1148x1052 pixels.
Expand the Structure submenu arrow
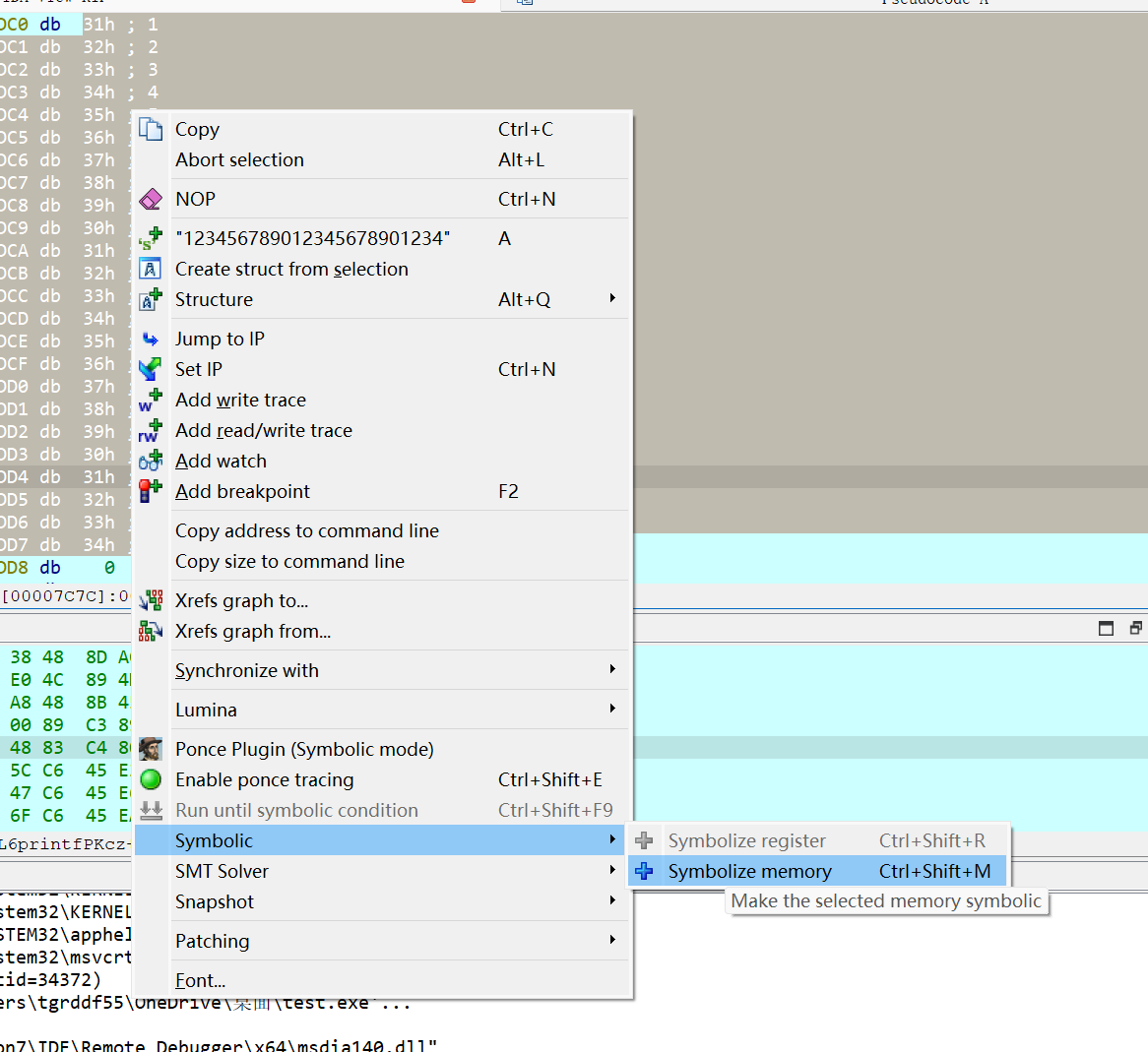click(612, 298)
